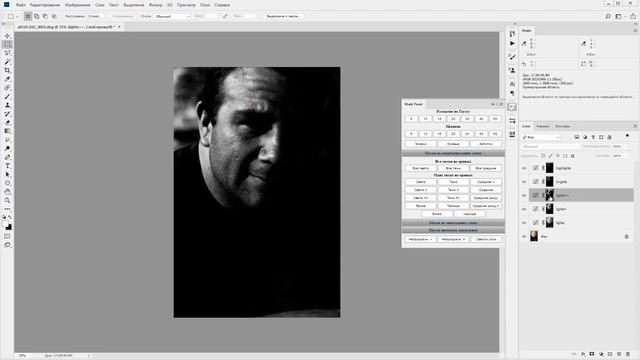Click Add to selection icon in options bar
640x360 pixels.
tap(37, 16)
